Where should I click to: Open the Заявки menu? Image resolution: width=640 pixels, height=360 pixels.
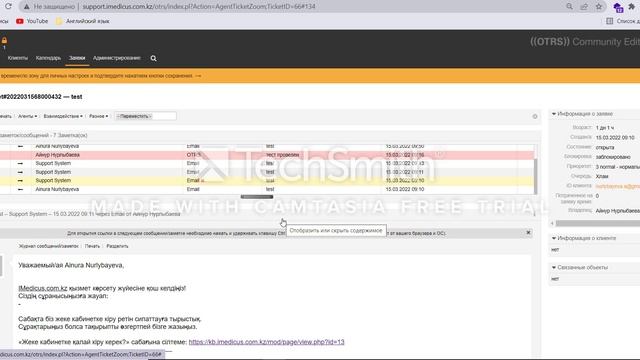(x=77, y=58)
